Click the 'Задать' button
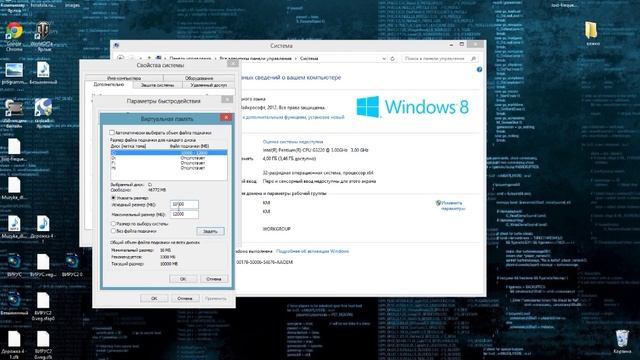The width and height of the screenshot is (640, 360). tap(210, 231)
